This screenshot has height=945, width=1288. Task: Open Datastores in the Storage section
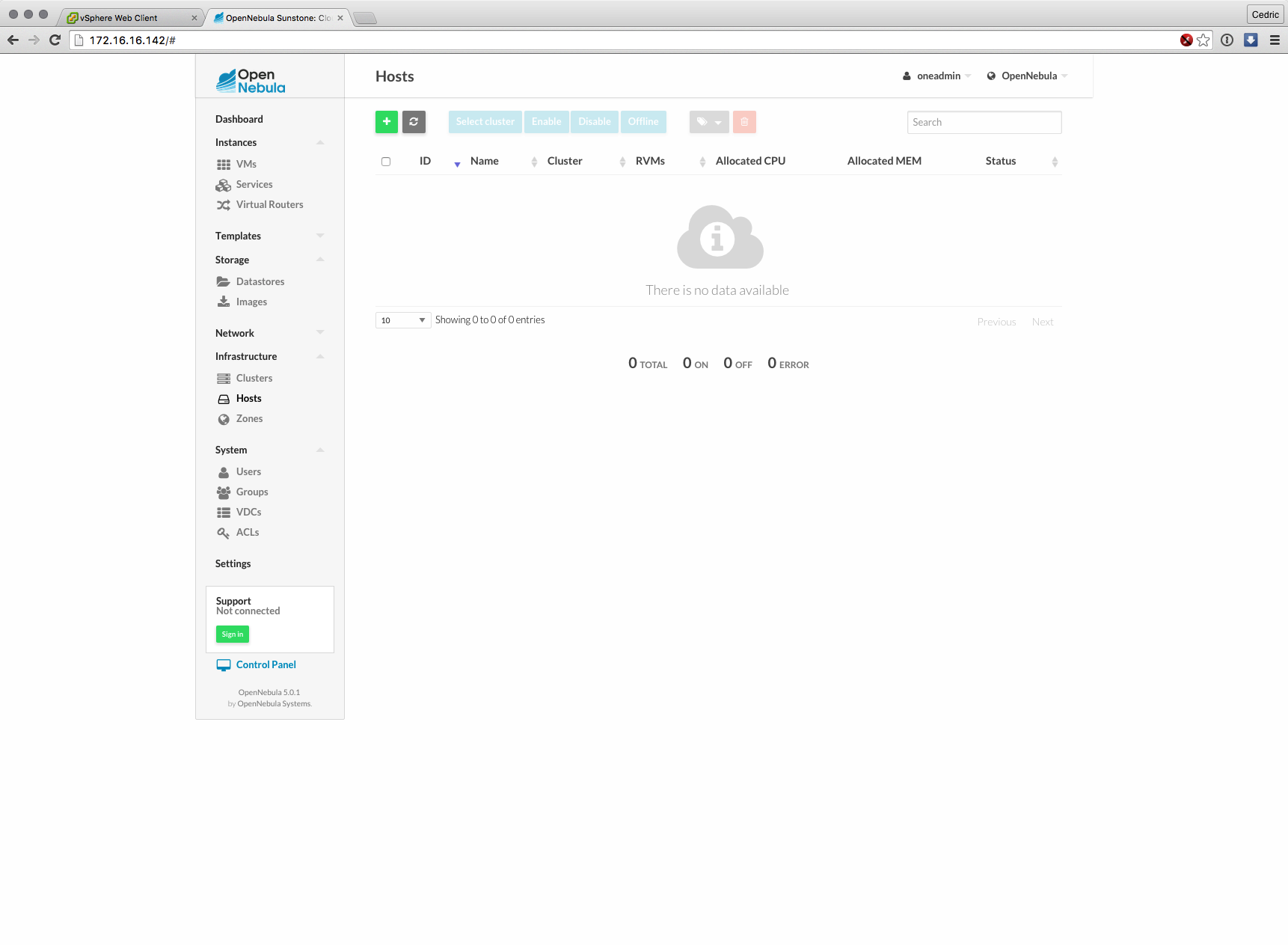pos(260,281)
